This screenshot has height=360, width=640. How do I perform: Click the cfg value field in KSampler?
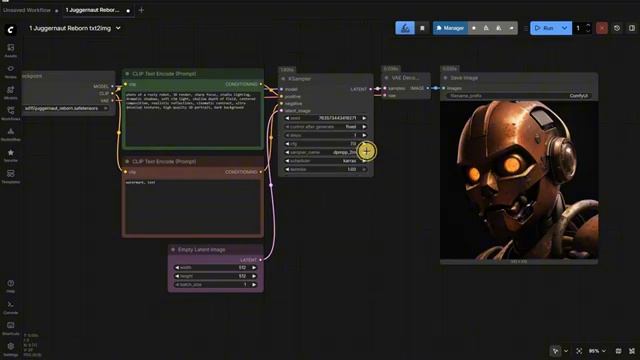325,144
